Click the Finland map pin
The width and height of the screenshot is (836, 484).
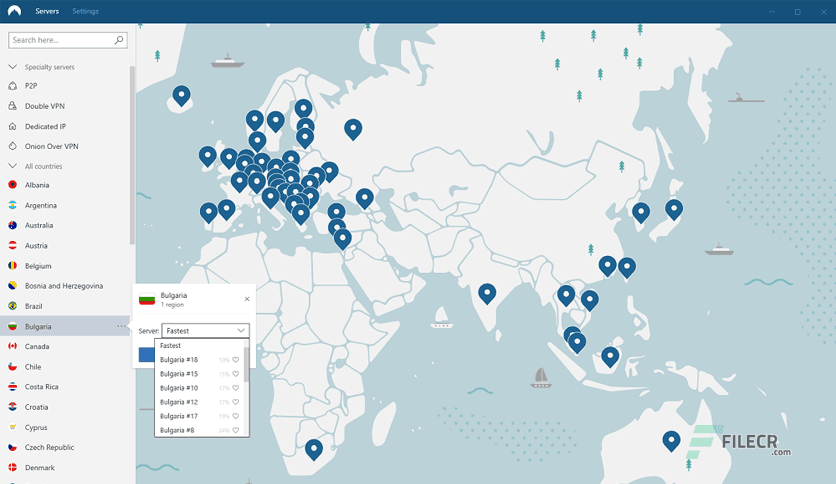[303, 109]
